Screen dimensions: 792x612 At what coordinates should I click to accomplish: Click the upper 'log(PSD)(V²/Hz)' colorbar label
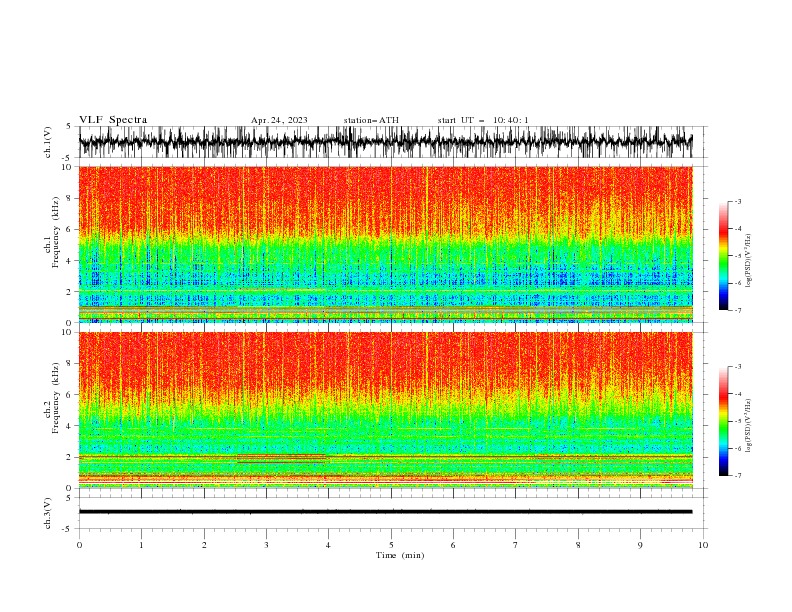[749, 261]
